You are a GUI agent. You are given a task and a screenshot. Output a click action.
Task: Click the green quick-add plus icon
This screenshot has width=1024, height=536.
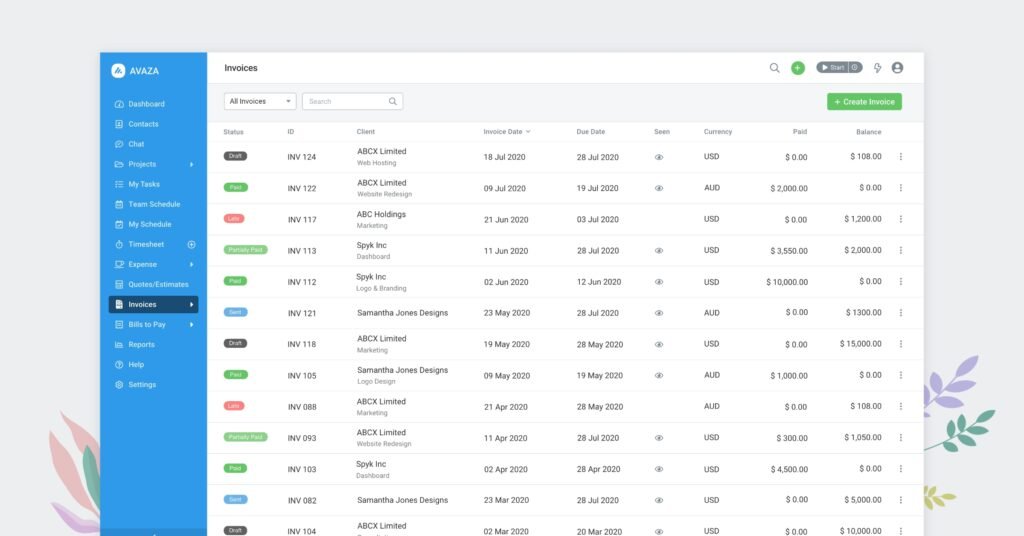pyautogui.click(x=798, y=68)
